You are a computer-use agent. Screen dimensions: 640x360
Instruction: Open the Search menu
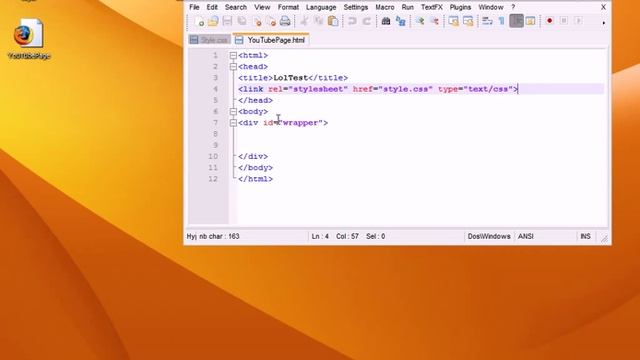coord(236,7)
